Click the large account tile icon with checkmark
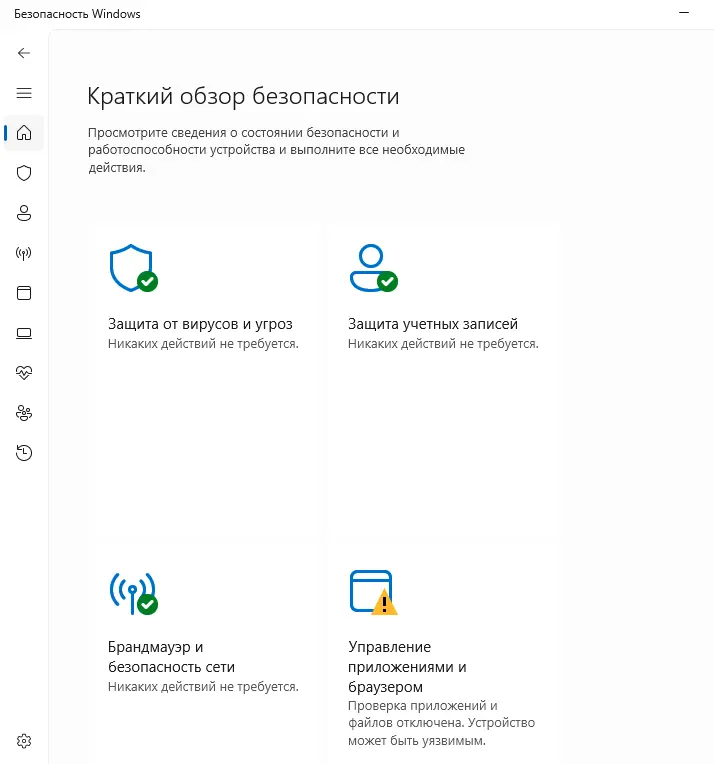This screenshot has height=764, width=714. coord(371,268)
